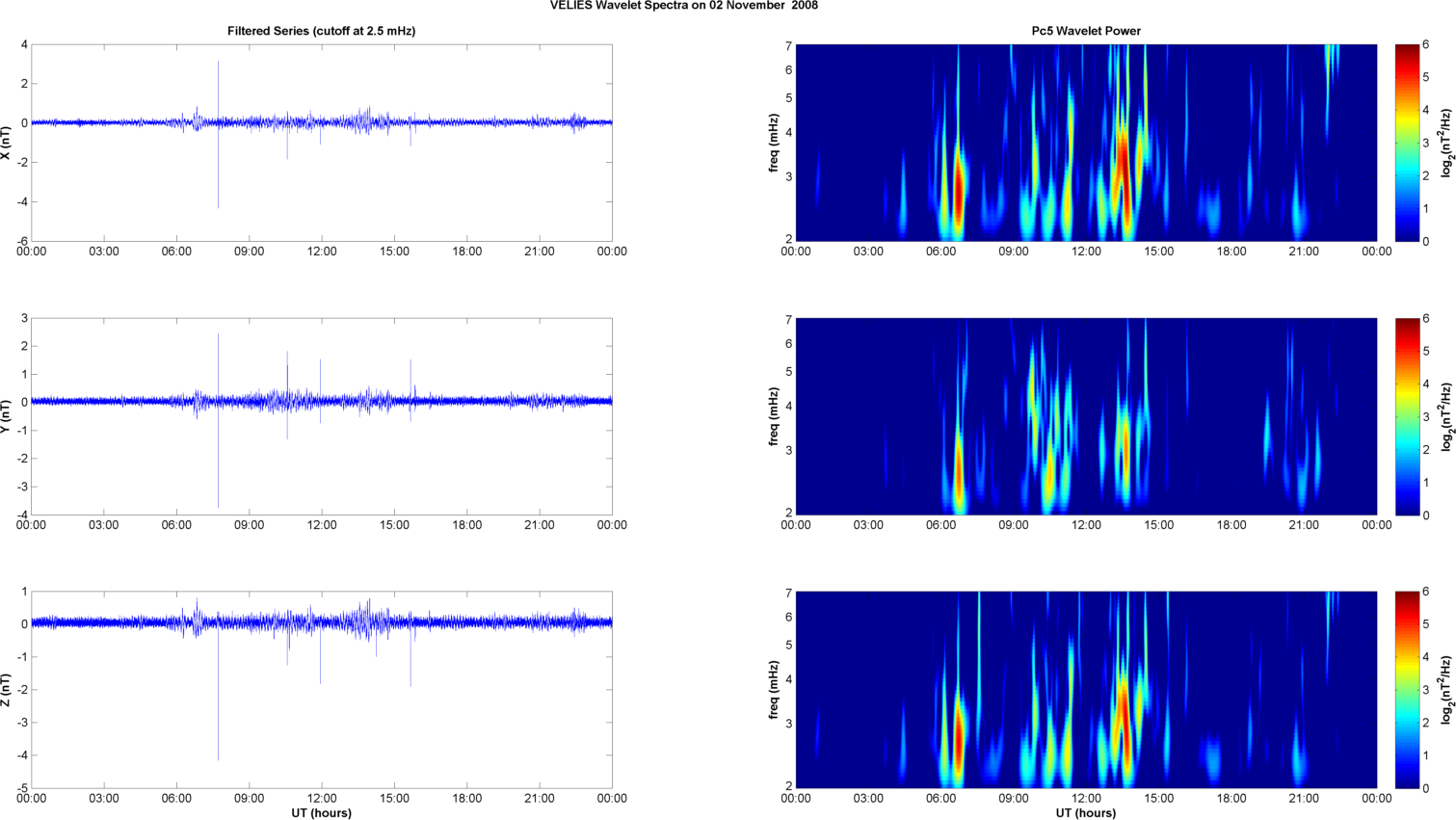
Task: Pick the colorbar beside the Y wavelet spectrum
Action: pyautogui.click(x=1407, y=416)
